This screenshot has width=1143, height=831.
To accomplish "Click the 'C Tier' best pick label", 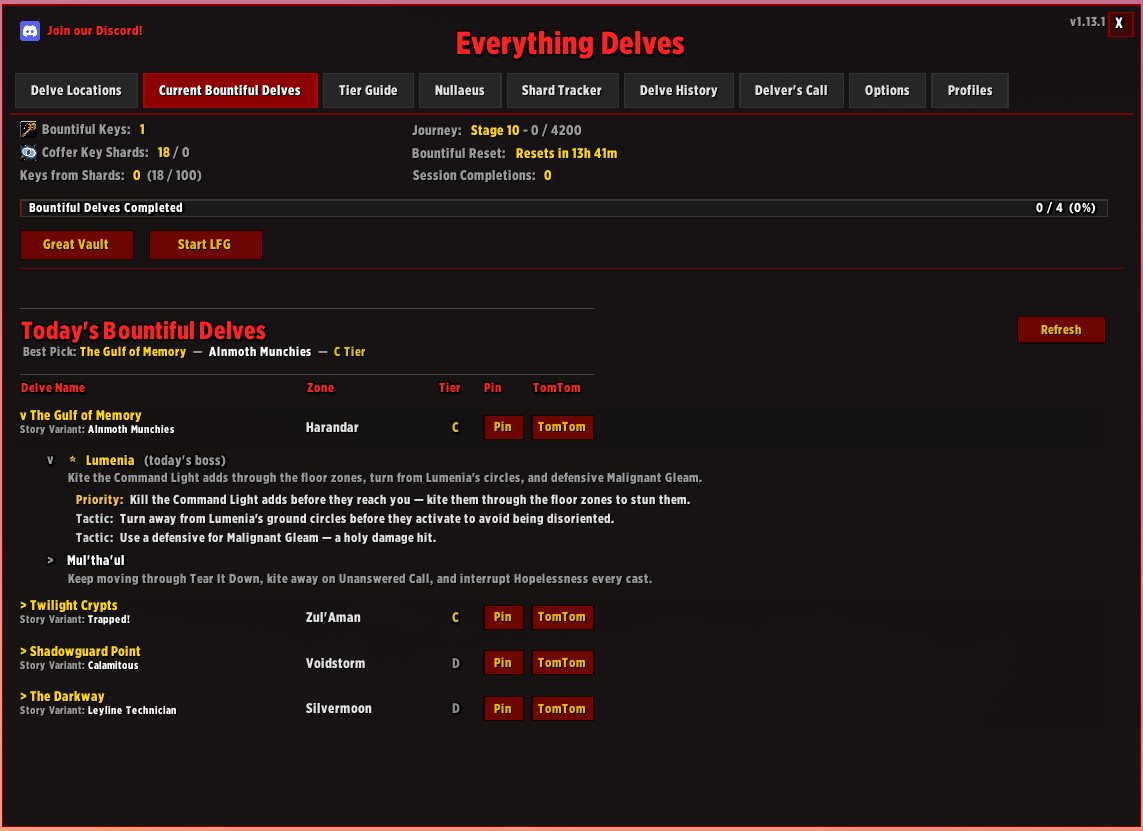I will pos(350,352).
